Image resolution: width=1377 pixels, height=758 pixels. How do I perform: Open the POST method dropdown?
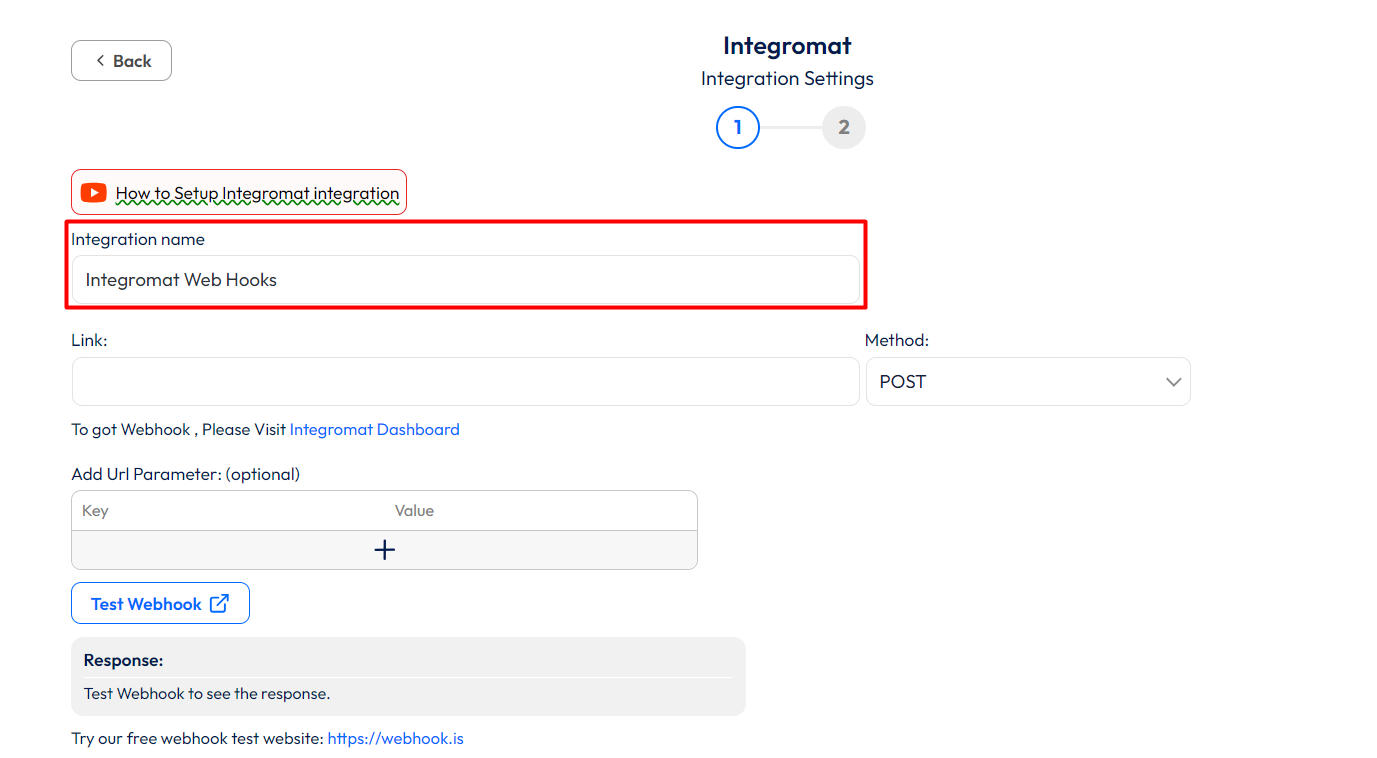point(1027,382)
